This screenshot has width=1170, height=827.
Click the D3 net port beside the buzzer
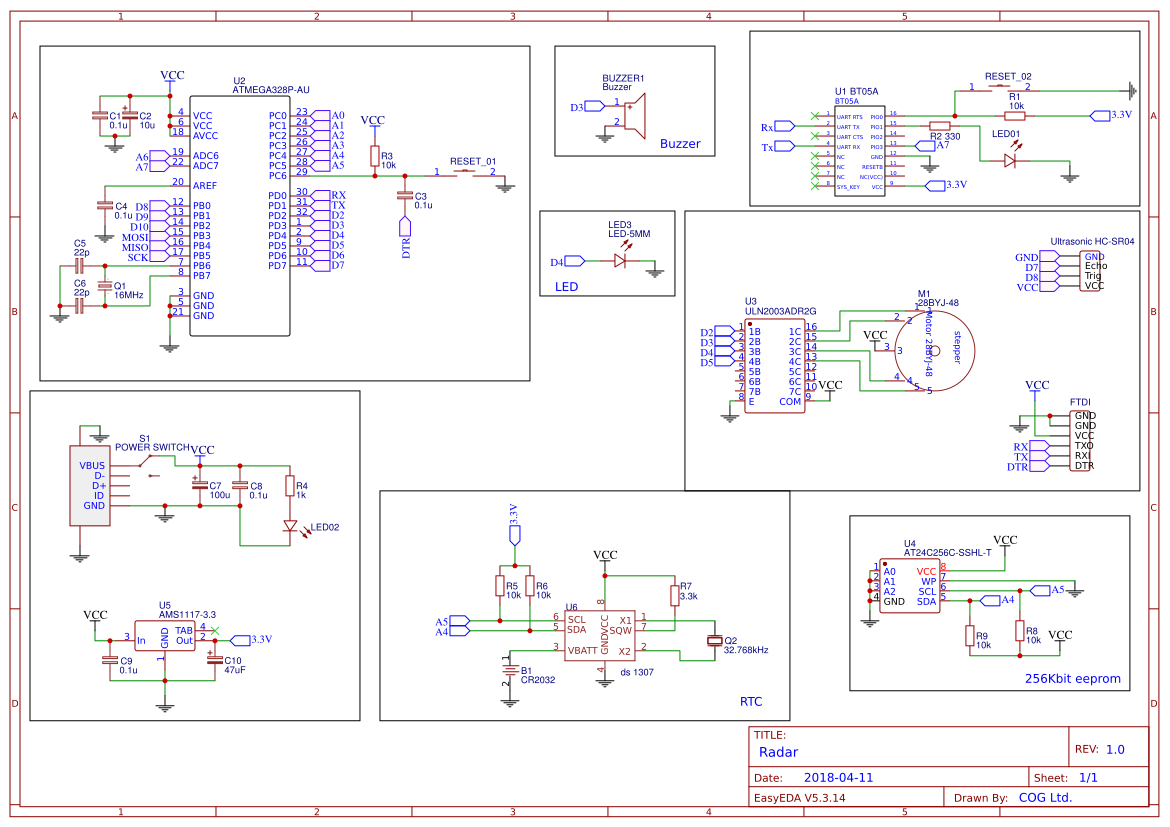coord(588,107)
